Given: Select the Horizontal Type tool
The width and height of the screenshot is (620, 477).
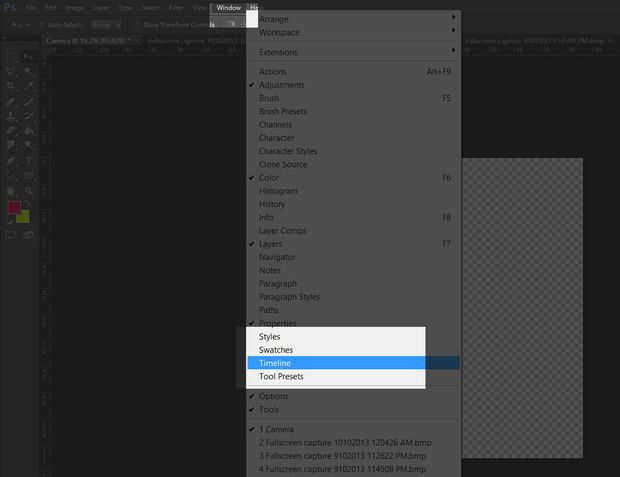Looking at the screenshot, I should click(28, 161).
